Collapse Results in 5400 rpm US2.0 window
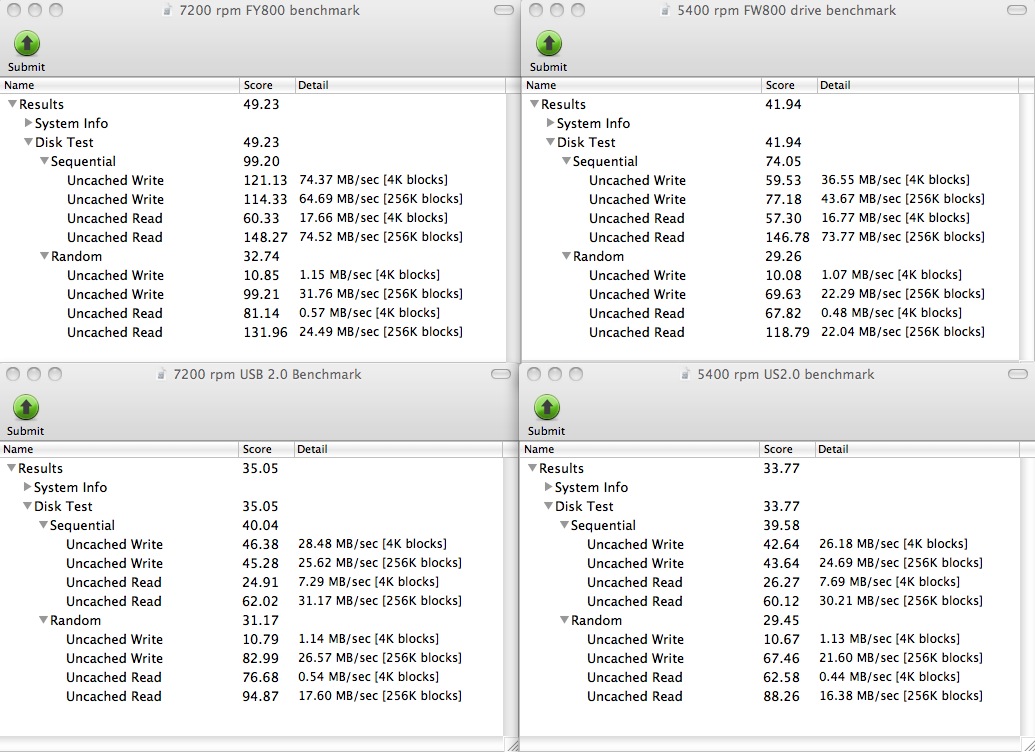Viewport: 1035px width, 752px height. point(532,467)
